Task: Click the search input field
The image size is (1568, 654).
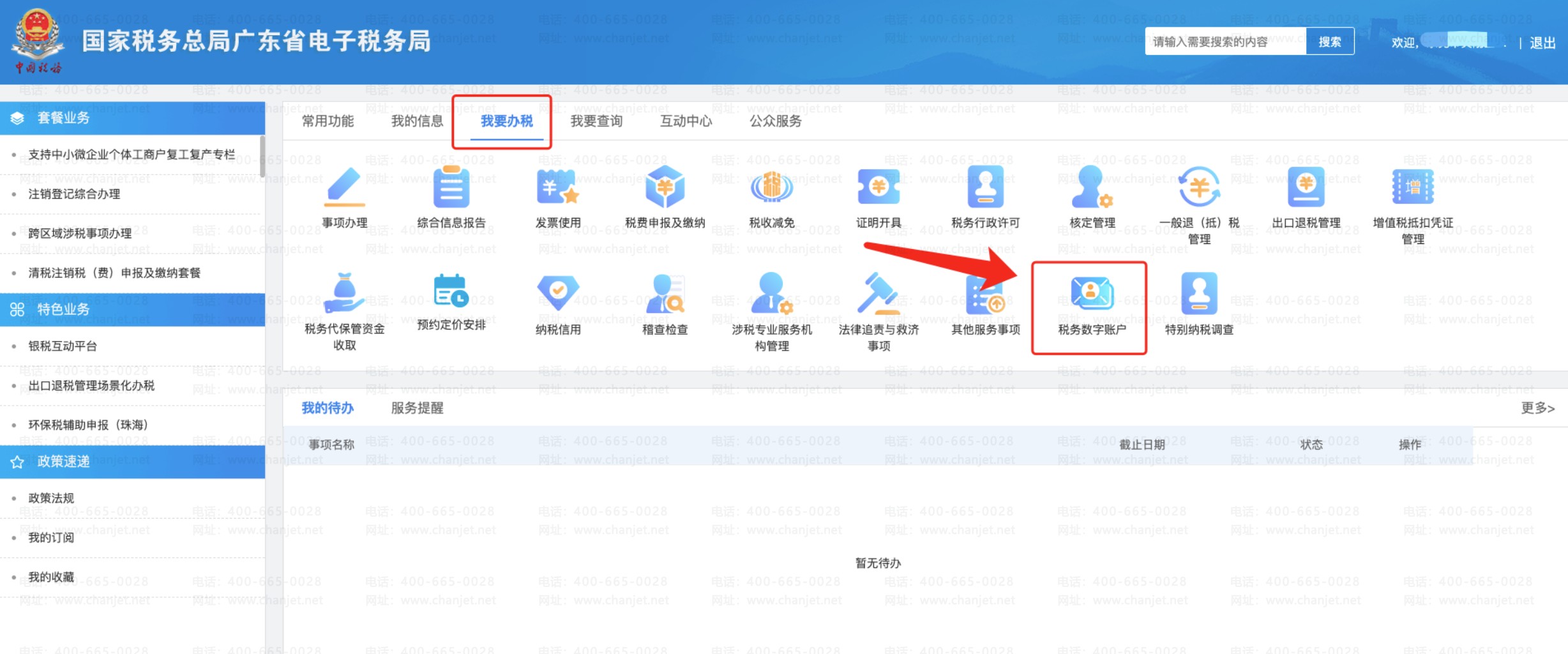Action: point(1225,42)
